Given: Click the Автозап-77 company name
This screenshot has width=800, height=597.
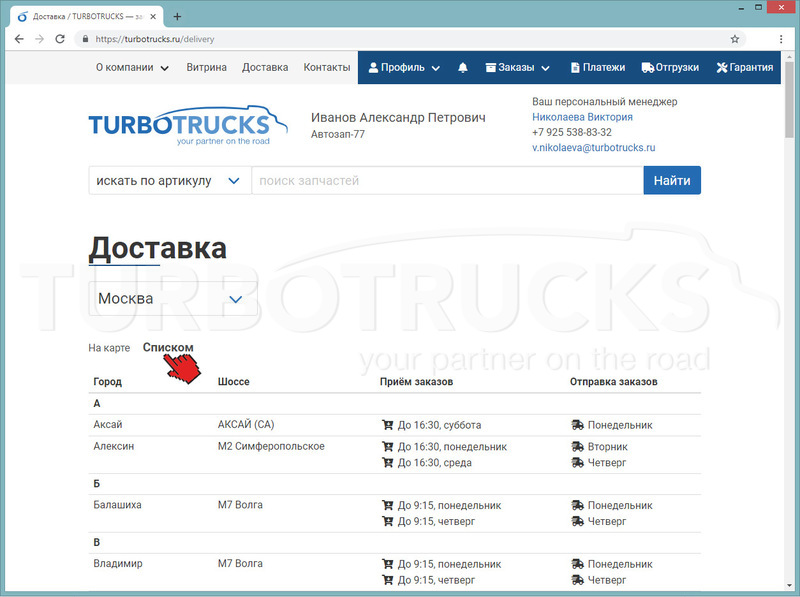Looking at the screenshot, I should [338, 134].
